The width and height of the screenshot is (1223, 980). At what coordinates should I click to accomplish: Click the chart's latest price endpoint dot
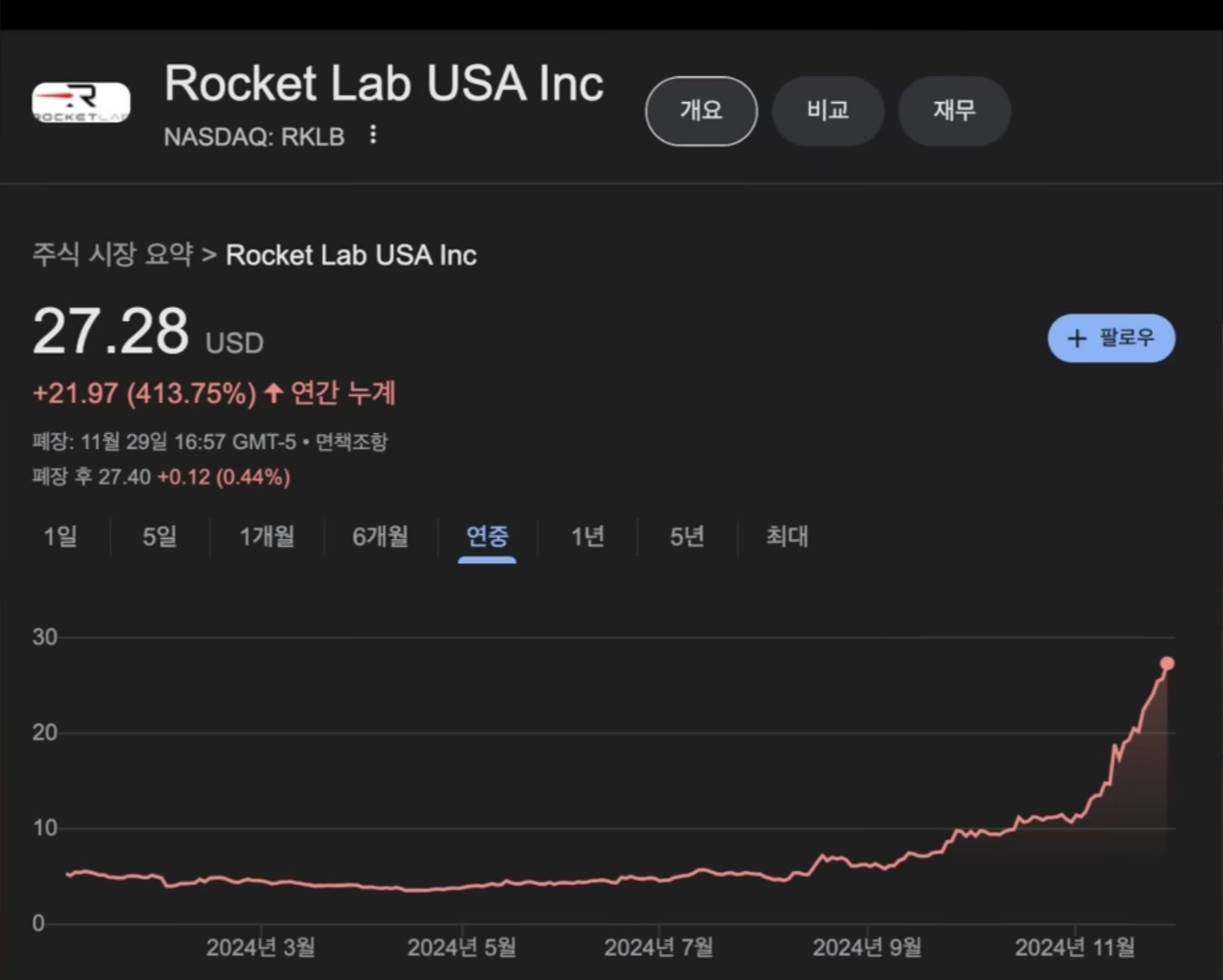tap(1168, 664)
